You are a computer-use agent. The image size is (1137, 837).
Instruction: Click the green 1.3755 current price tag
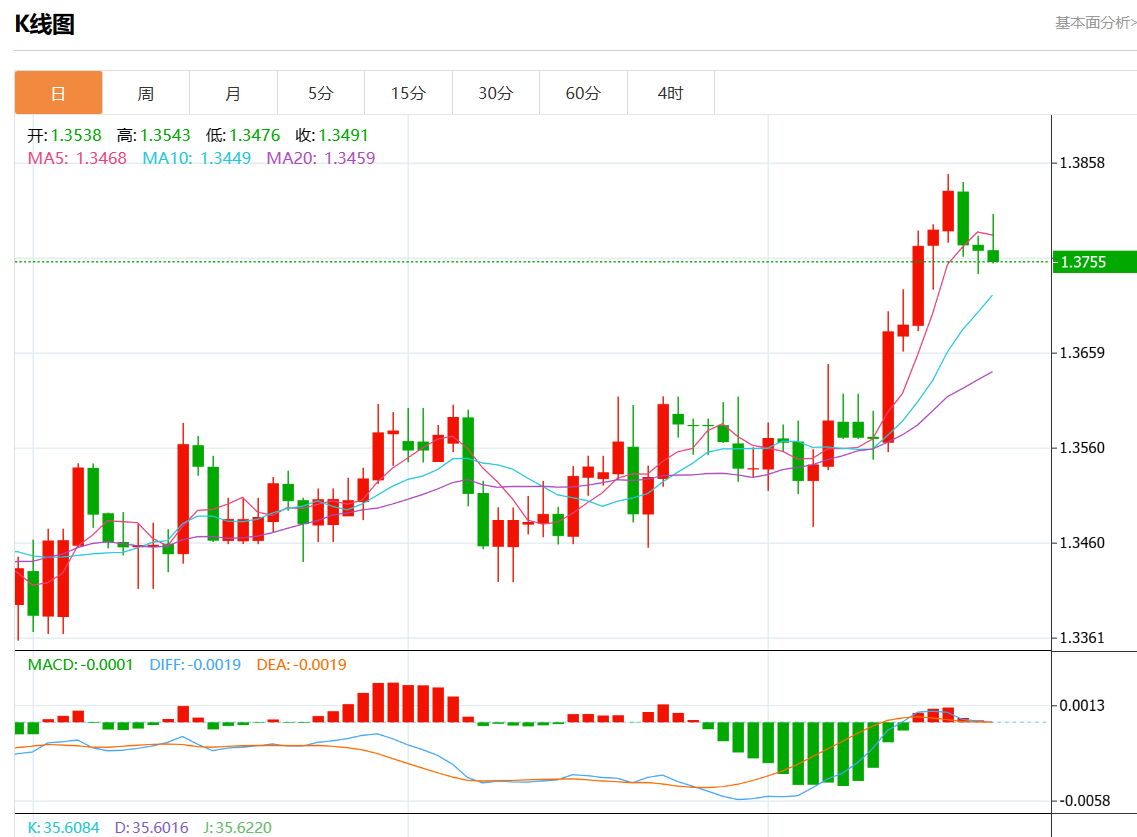[1096, 262]
